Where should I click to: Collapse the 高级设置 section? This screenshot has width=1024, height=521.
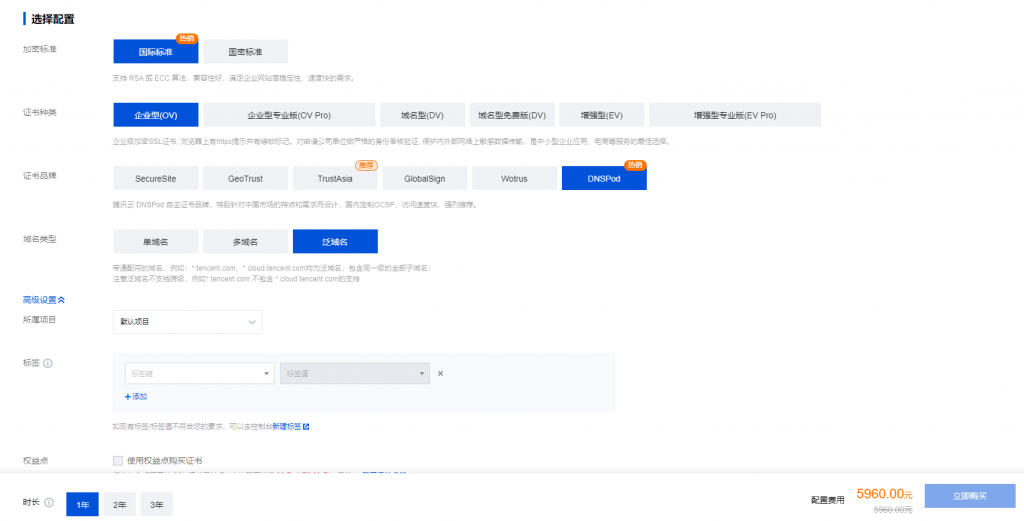click(44, 300)
